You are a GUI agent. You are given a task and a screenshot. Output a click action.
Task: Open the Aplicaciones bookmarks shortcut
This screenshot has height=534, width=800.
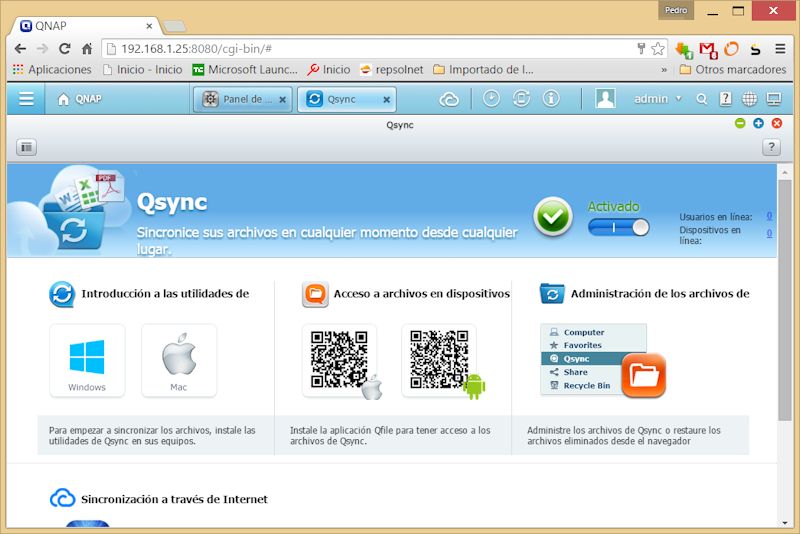click(52, 69)
